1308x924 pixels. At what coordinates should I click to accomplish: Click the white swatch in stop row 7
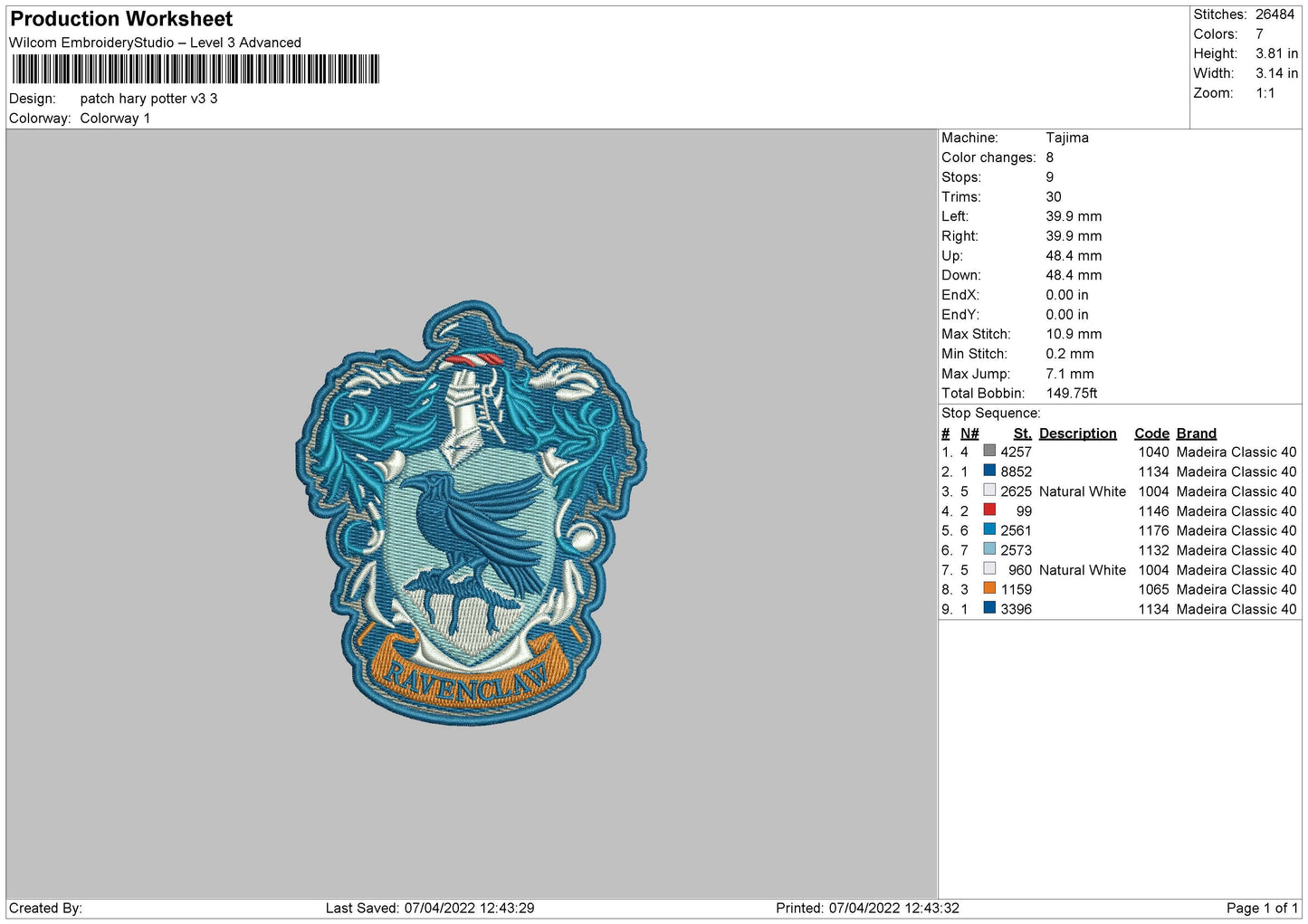pyautogui.click(x=989, y=570)
